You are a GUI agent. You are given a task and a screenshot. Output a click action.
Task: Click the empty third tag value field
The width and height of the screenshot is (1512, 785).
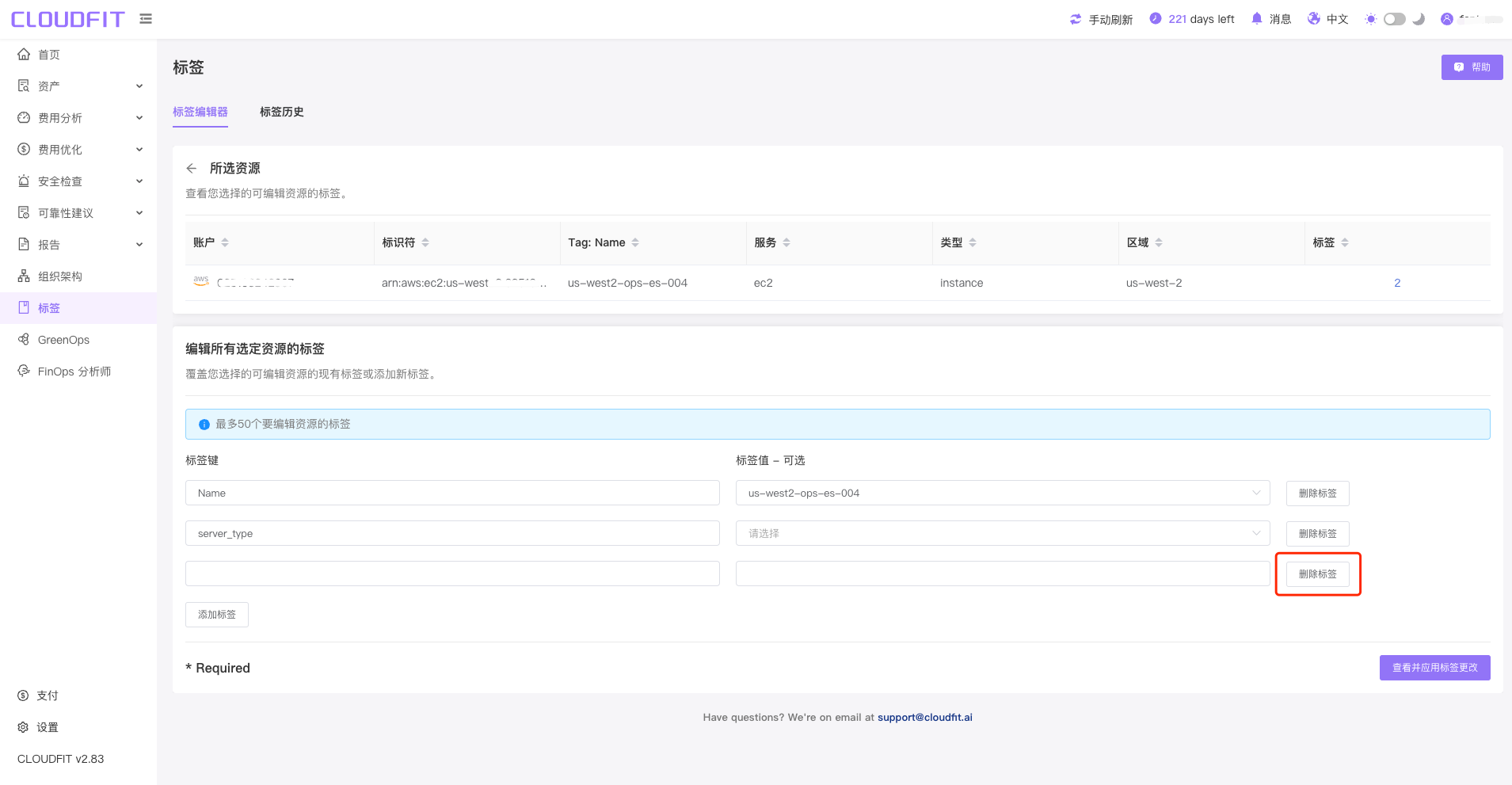tap(1003, 574)
